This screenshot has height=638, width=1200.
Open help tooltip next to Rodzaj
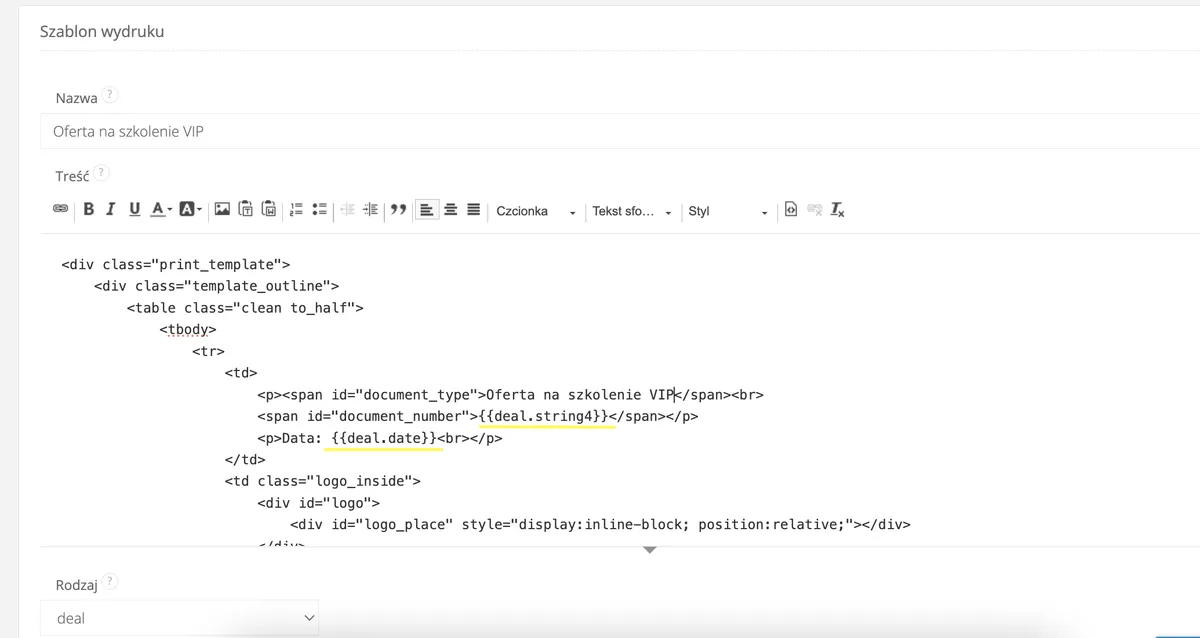[110, 581]
